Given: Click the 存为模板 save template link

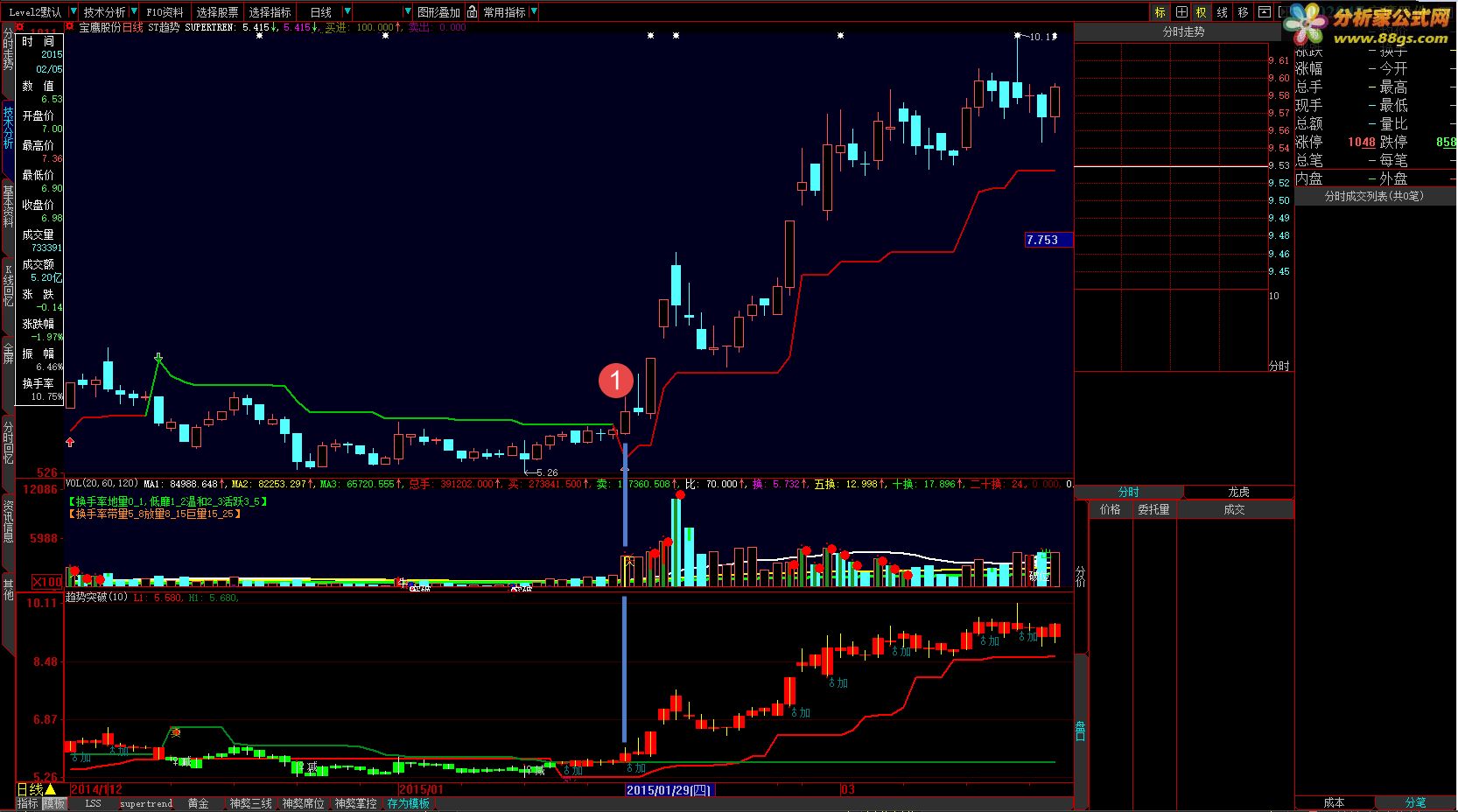Looking at the screenshot, I should [x=409, y=803].
